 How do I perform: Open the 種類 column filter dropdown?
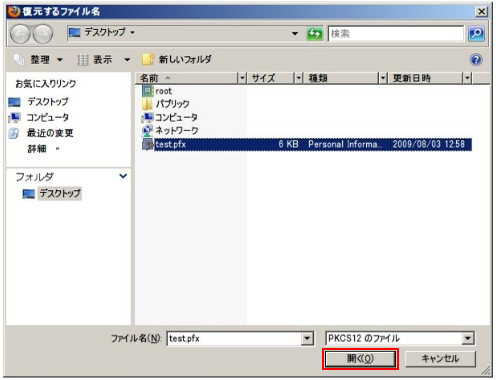pos(383,78)
